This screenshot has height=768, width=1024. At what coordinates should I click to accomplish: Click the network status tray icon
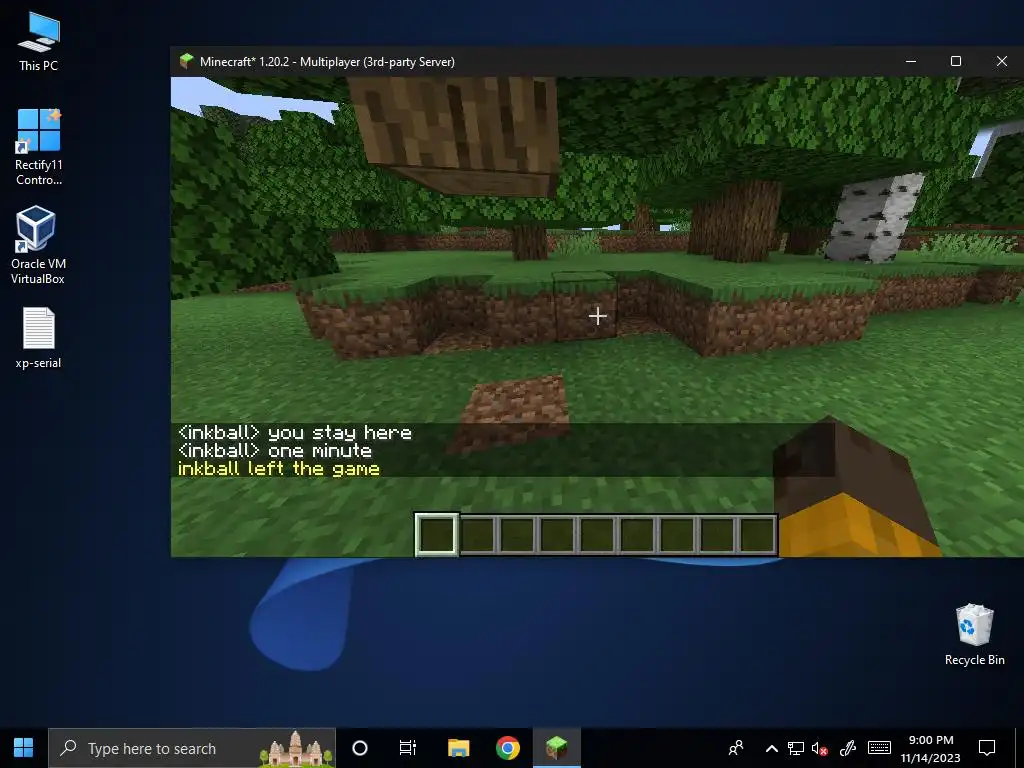click(x=795, y=748)
